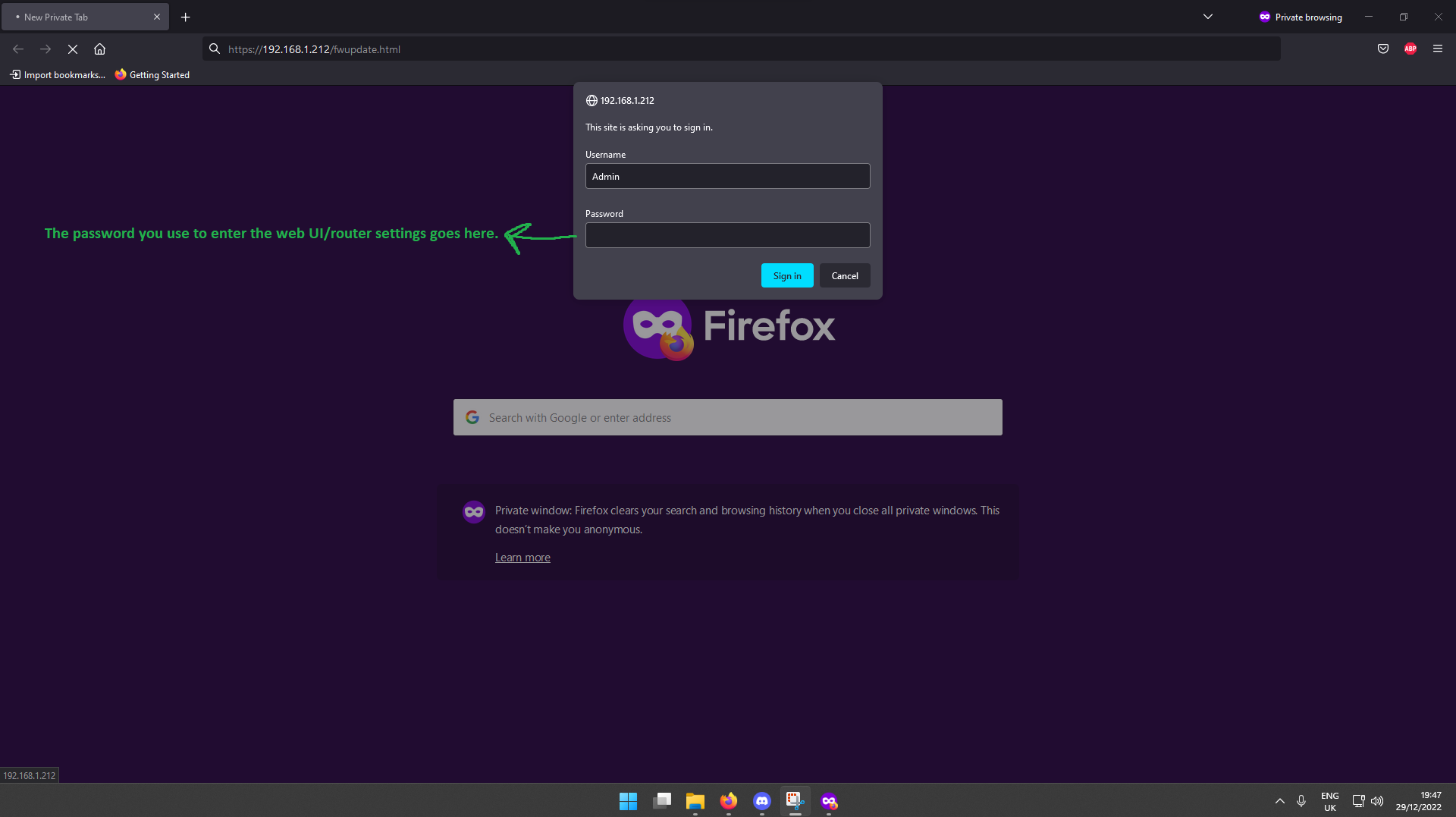Screen dimensions: 1456x817
Task: Click the Google G logo in search box
Action: 472,417
